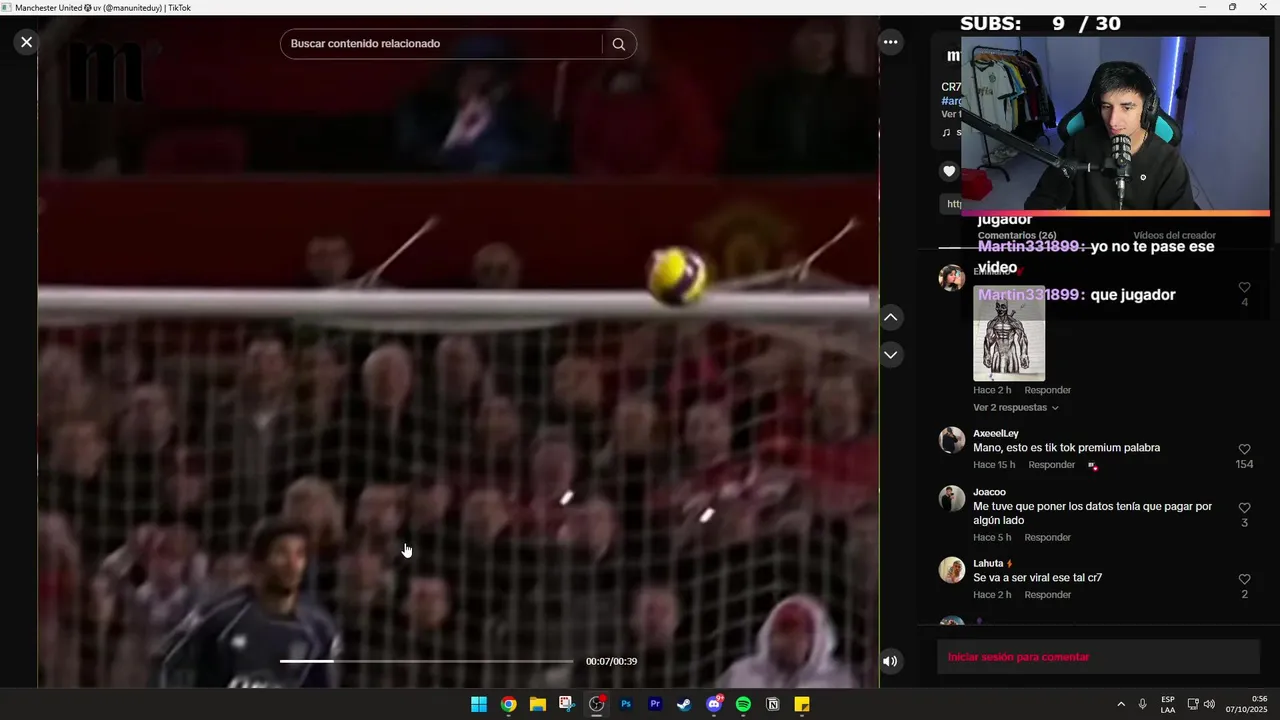Close the TikTok video viewer
Viewport: 1280px width, 720px height.
point(26,42)
